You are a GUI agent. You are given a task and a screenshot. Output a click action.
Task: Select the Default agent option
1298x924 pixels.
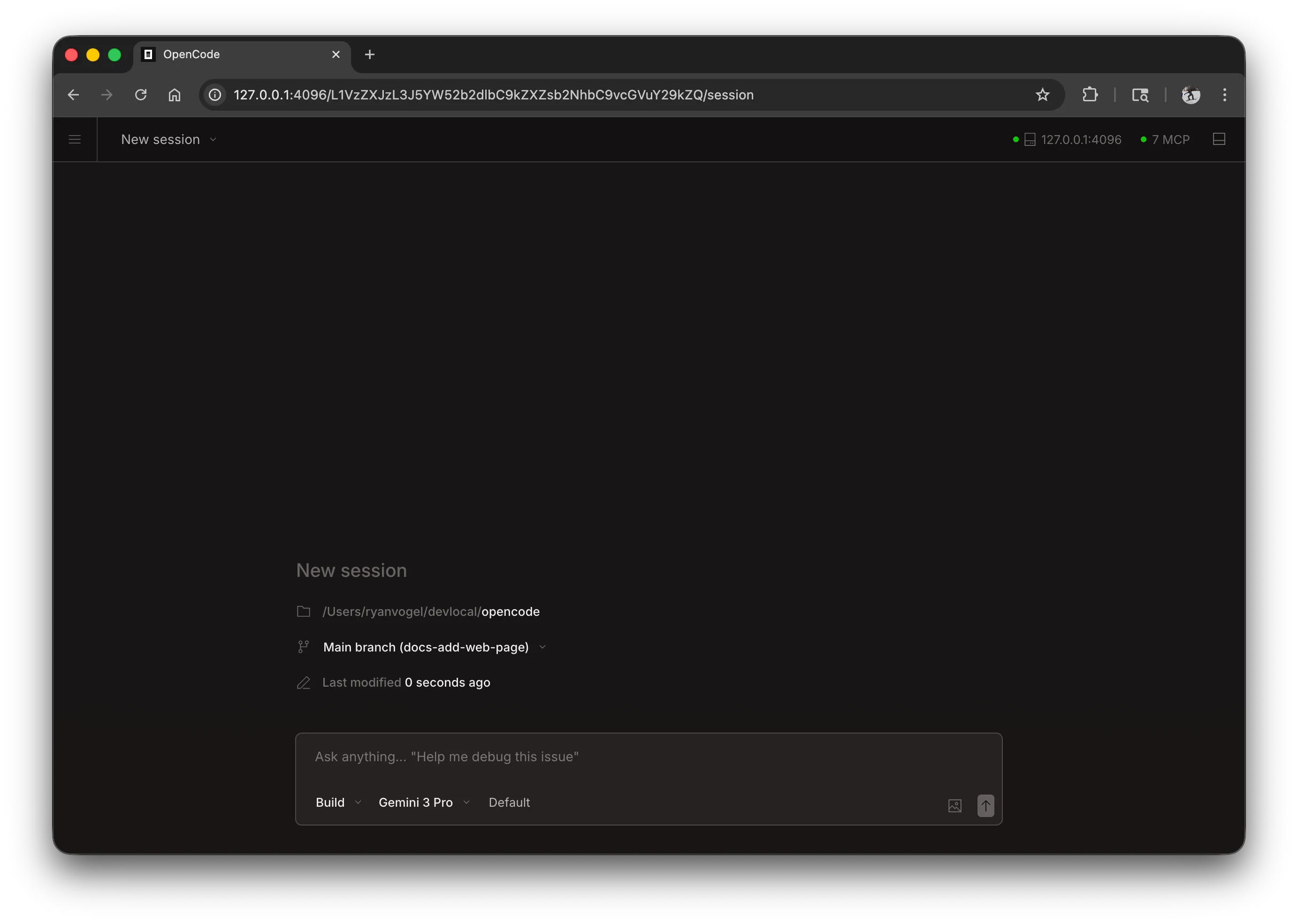[x=510, y=802]
